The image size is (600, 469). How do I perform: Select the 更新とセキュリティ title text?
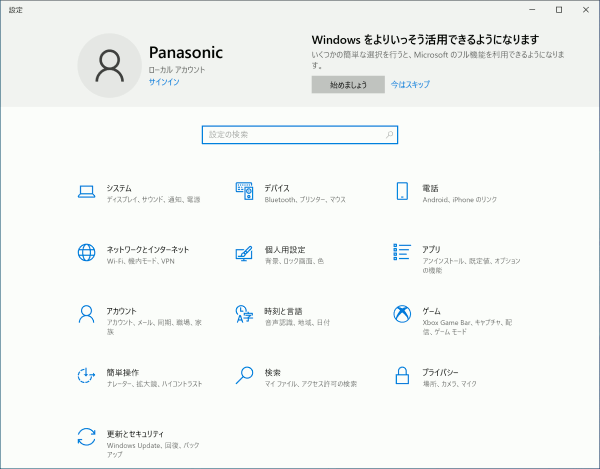[135, 434]
